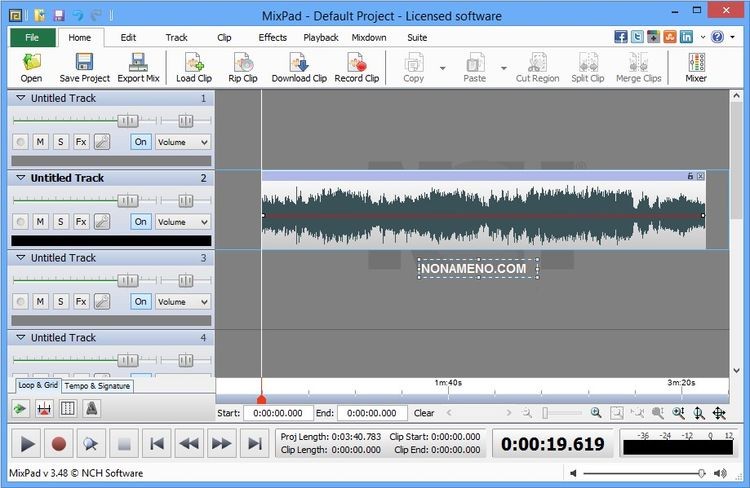Open the Mixer panel
This screenshot has width=750, height=488.
pos(695,67)
